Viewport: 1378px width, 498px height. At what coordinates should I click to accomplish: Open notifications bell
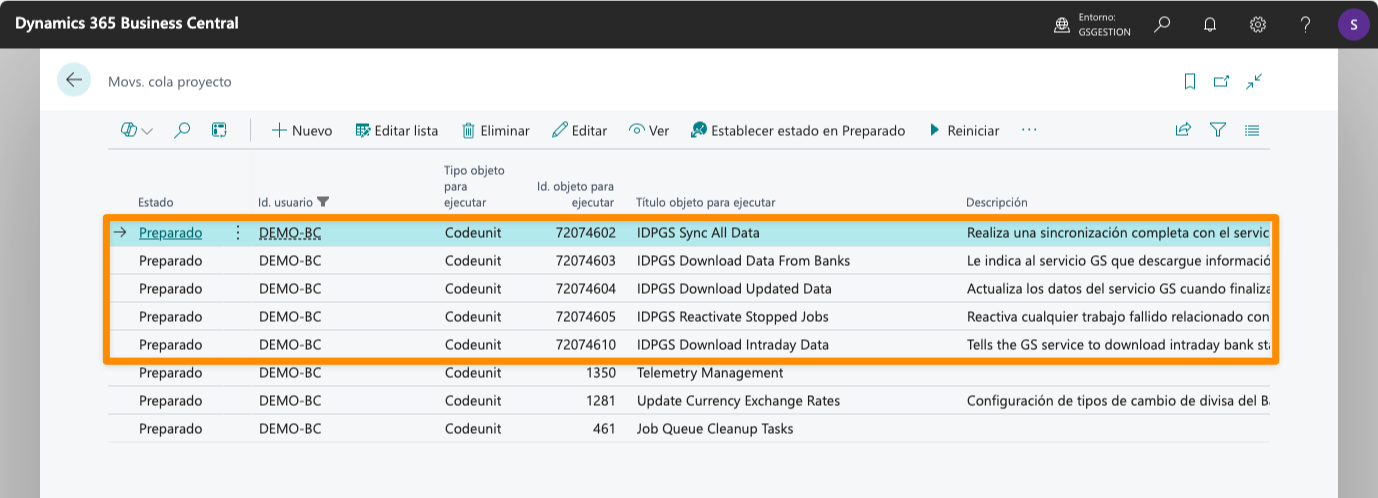tap(1210, 24)
